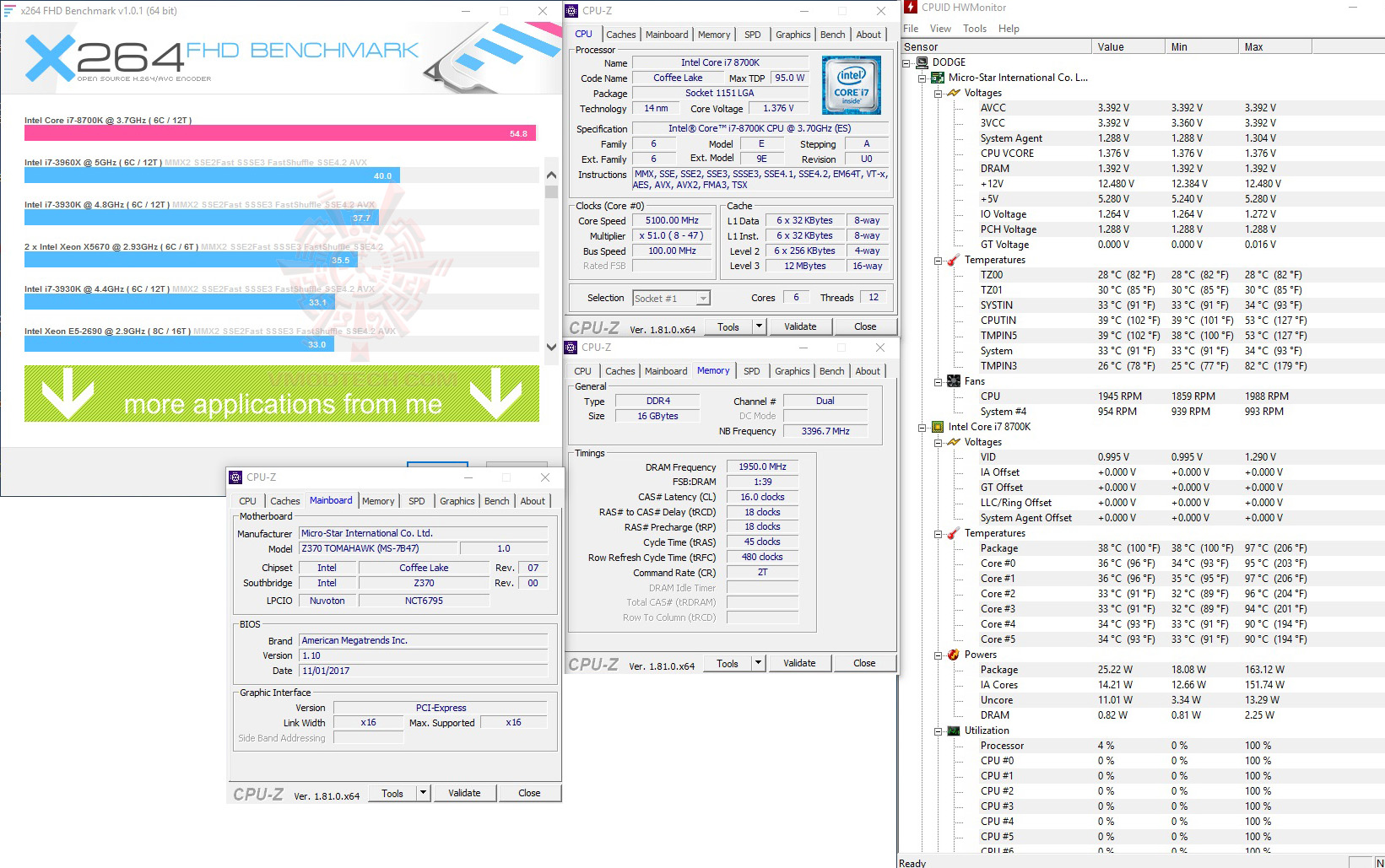The width and height of the screenshot is (1385, 868).
Task: Open the Help menu in HWMonitor
Action: tap(1009, 29)
